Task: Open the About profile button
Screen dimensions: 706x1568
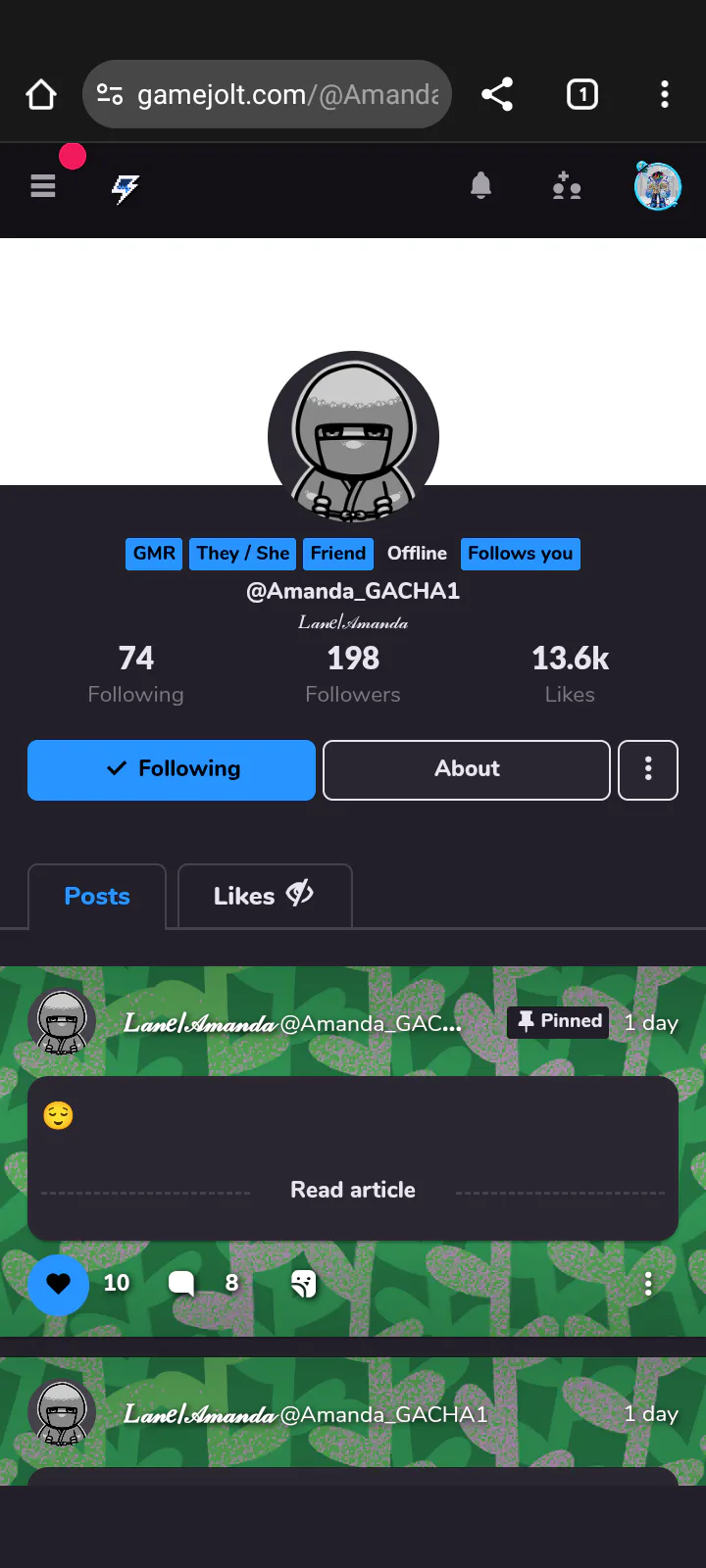Action: pyautogui.click(x=467, y=770)
